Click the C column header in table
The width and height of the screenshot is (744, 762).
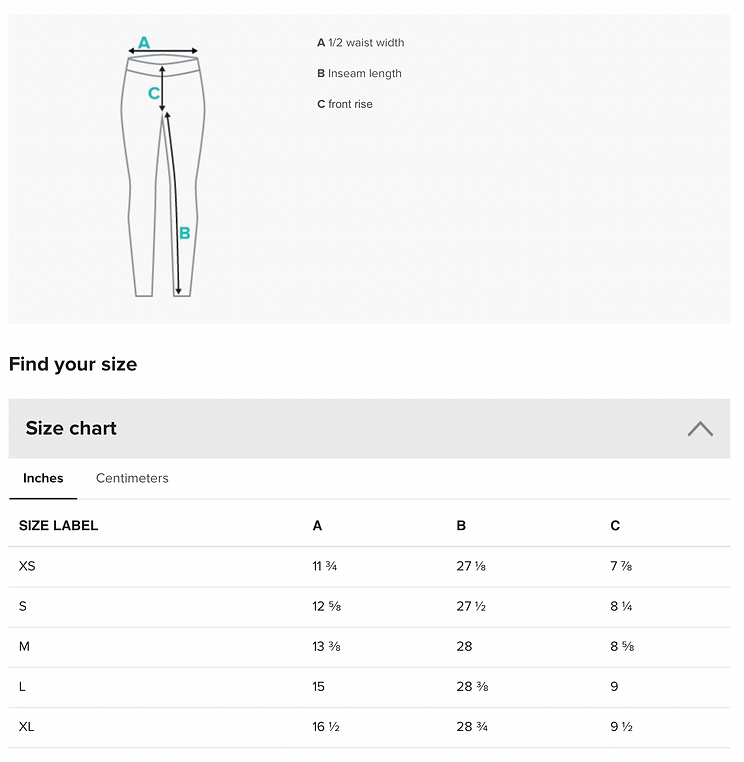[615, 525]
